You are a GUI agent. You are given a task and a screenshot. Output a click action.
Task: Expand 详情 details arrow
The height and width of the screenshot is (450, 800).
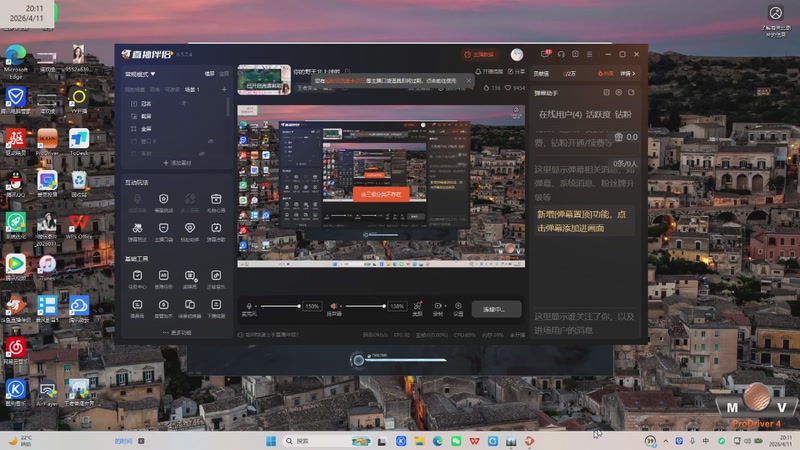pyautogui.click(x=628, y=73)
